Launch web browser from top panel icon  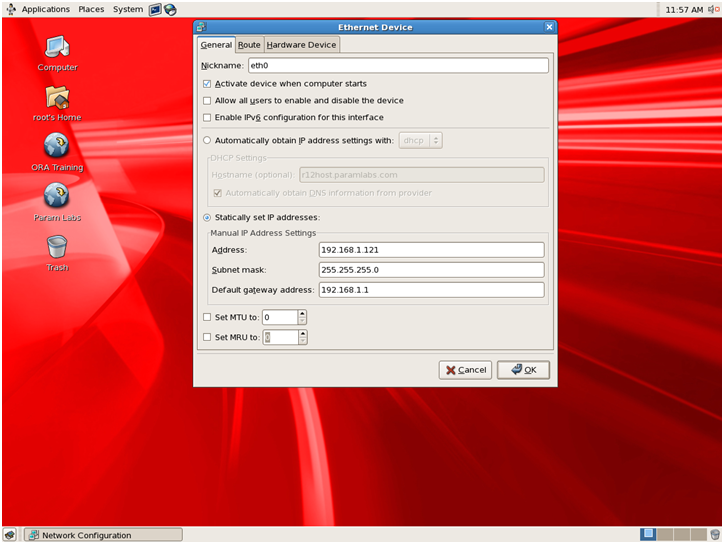170,9
